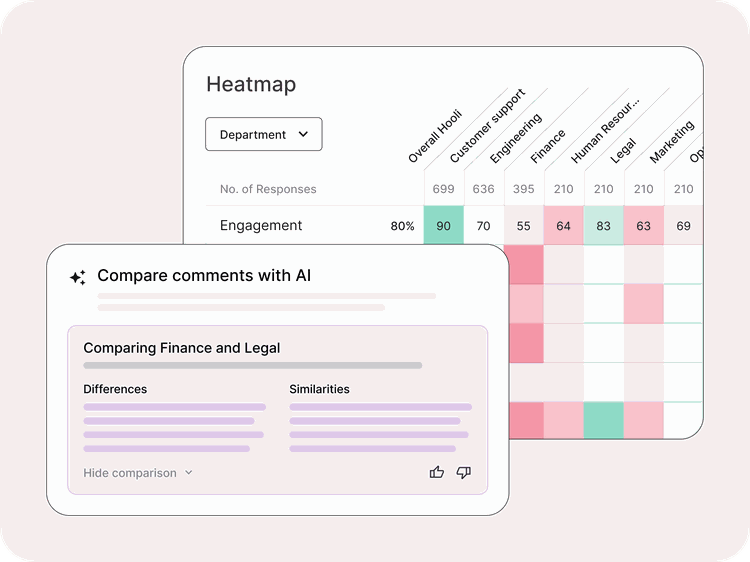Click the Legal column header
The height and width of the screenshot is (562, 750).
click(623, 150)
